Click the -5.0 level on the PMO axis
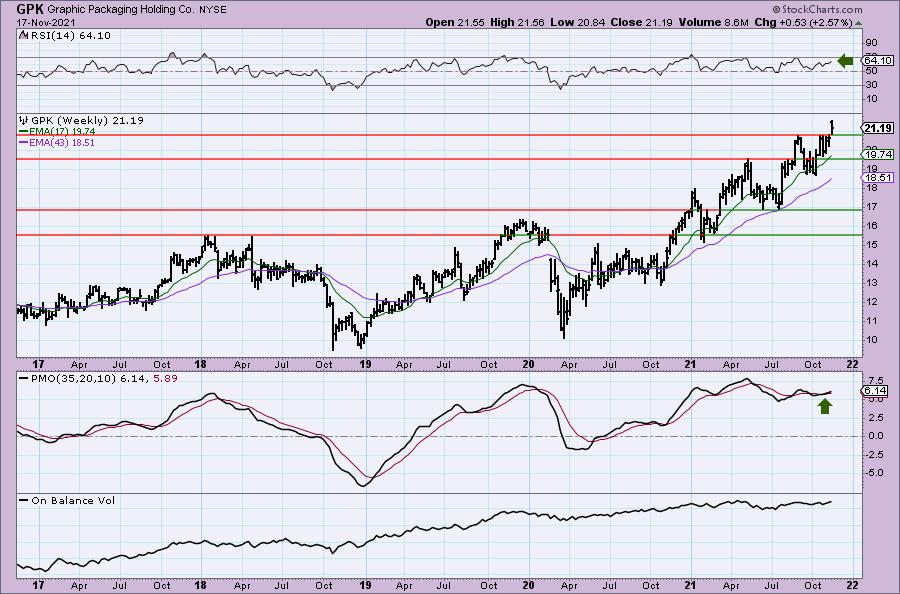Image resolution: width=900 pixels, height=594 pixels. click(875, 473)
